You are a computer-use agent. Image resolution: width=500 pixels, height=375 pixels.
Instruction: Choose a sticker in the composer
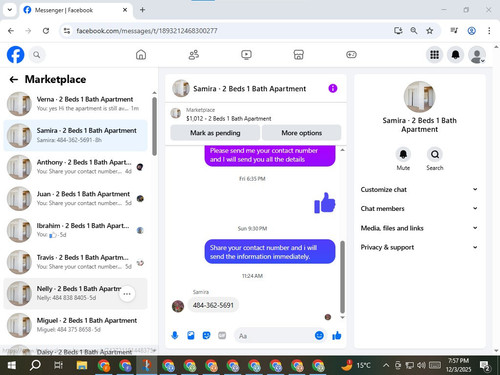click(206, 335)
